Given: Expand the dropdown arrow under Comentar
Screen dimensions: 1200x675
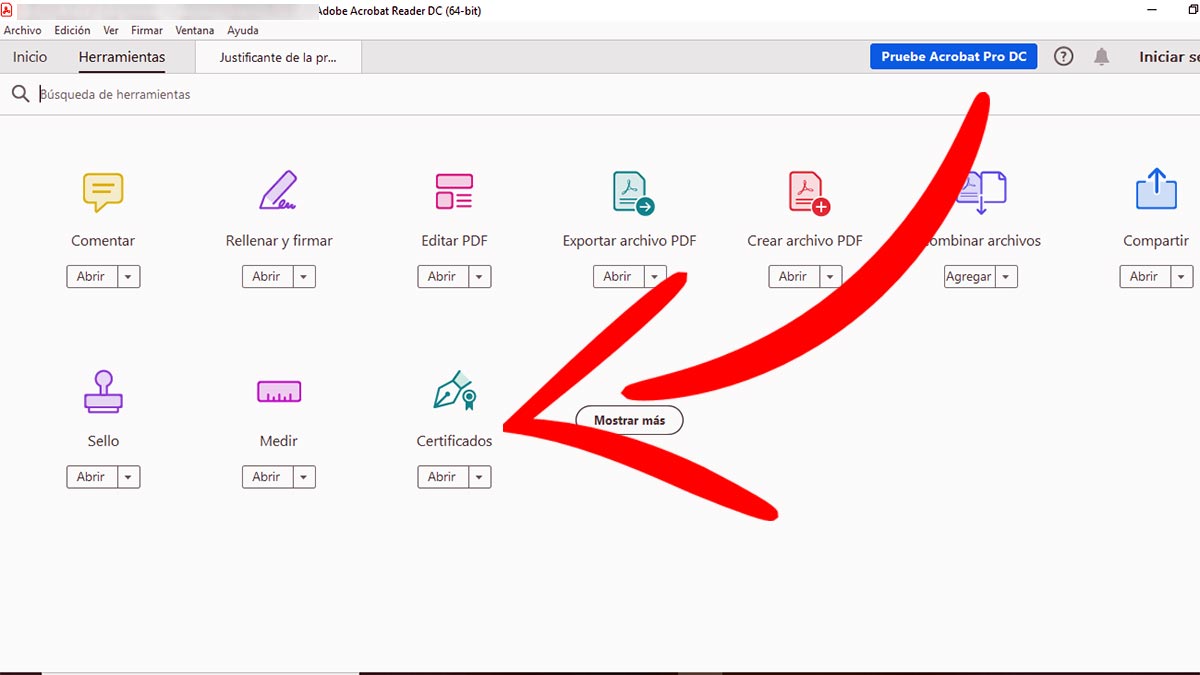Looking at the screenshot, I should [x=129, y=277].
